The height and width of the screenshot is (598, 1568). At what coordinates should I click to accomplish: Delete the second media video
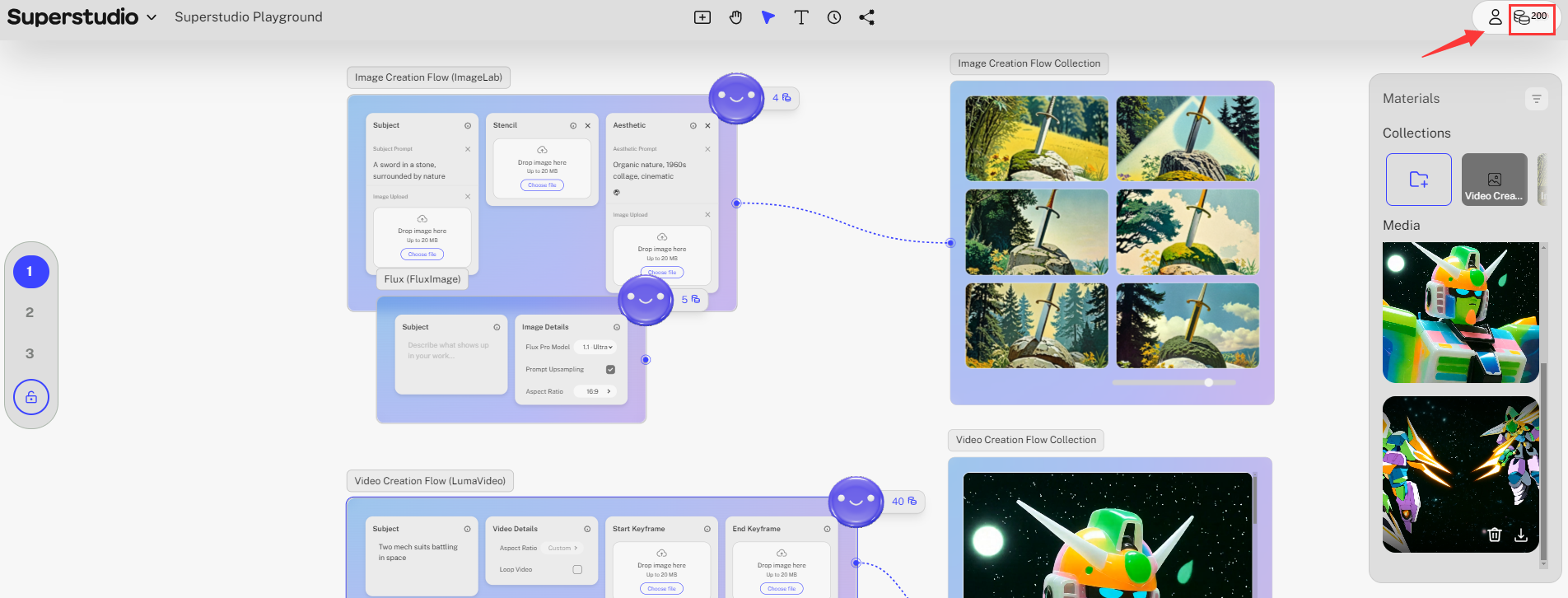1495,535
